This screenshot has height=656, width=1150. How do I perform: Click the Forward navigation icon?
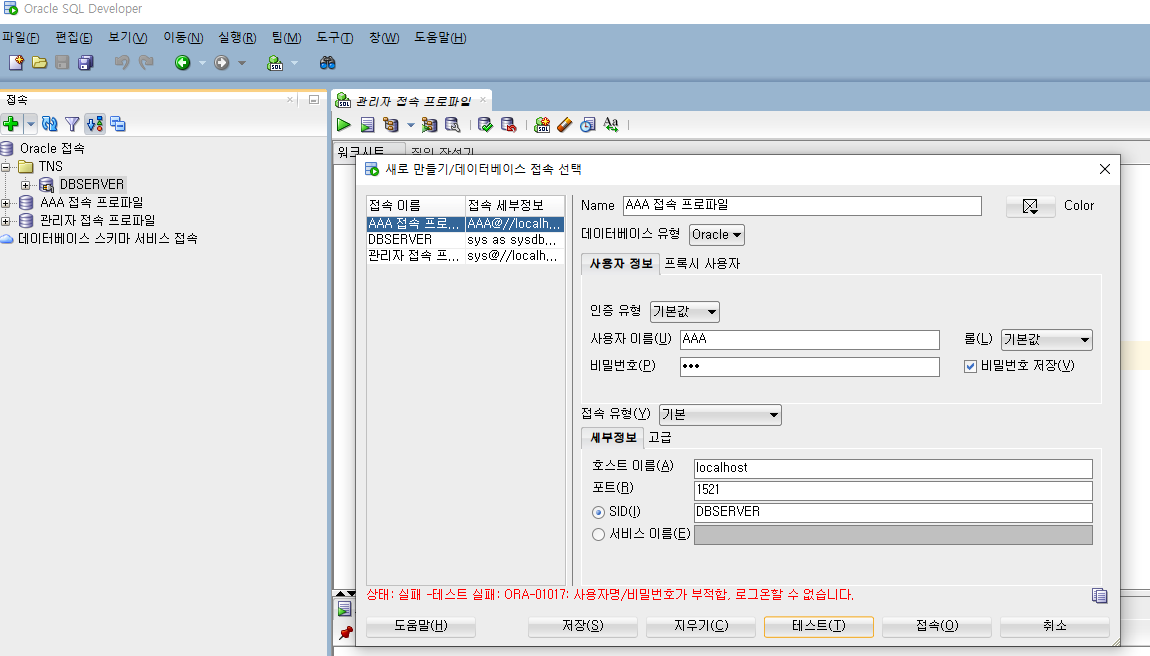pos(221,63)
